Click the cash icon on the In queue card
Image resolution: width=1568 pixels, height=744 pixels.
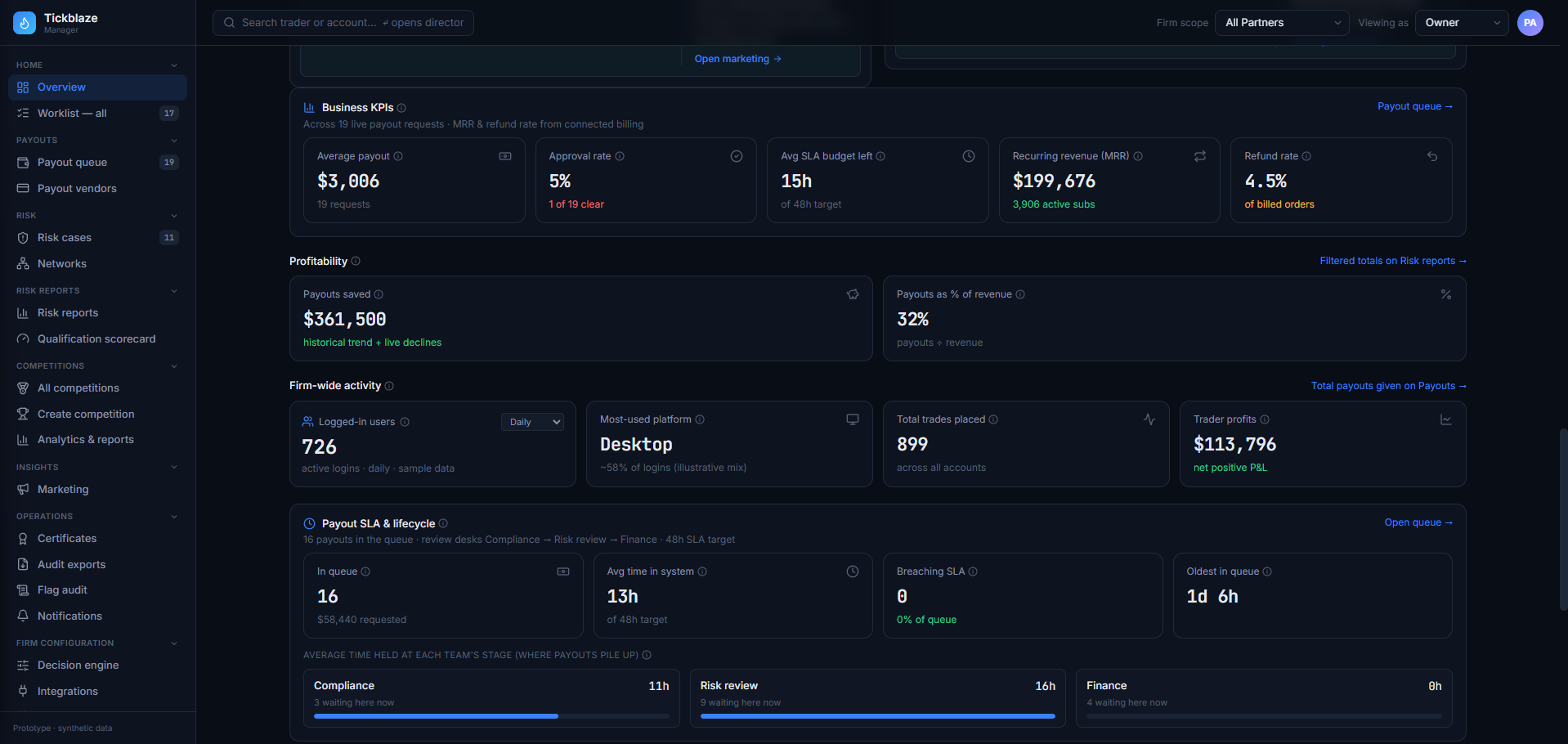(563, 571)
